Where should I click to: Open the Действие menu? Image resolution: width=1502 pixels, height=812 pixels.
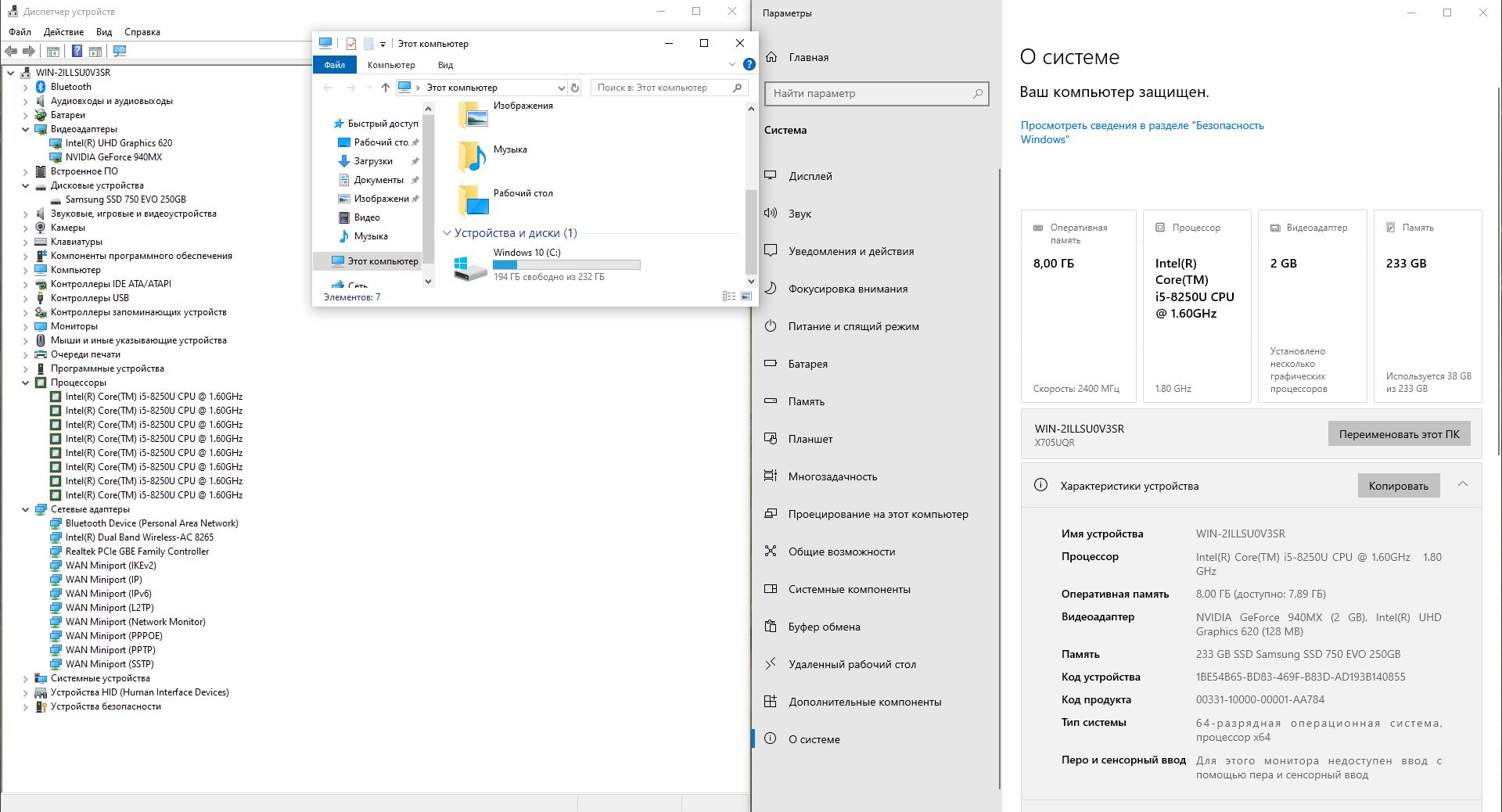[63, 32]
